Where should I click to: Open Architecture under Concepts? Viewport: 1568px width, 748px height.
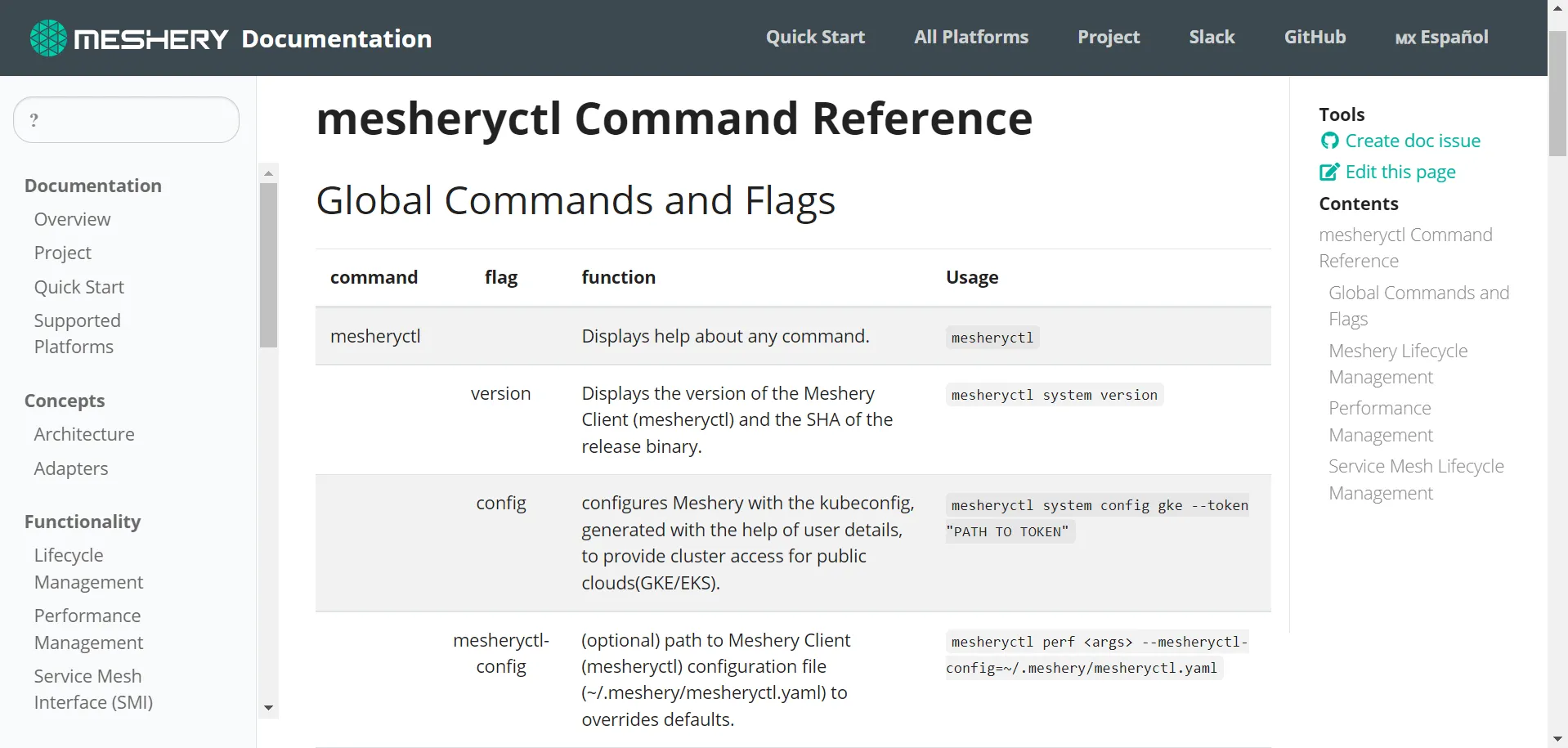(84, 434)
